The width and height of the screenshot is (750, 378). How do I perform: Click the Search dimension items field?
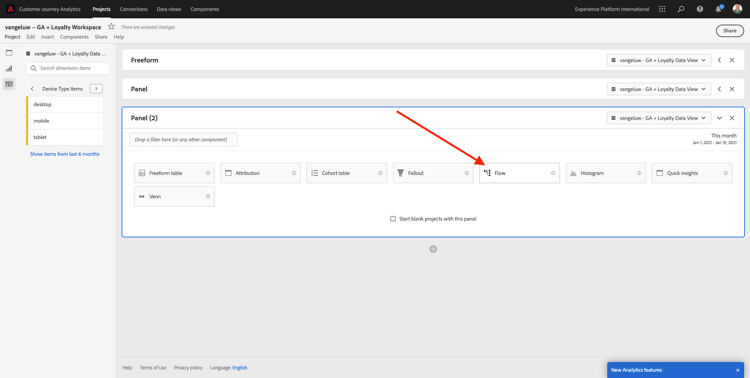click(x=67, y=68)
